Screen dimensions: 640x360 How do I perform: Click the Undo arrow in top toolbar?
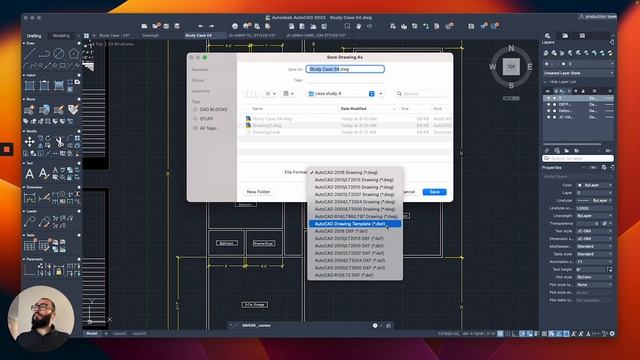pyautogui.click(x=200, y=26)
